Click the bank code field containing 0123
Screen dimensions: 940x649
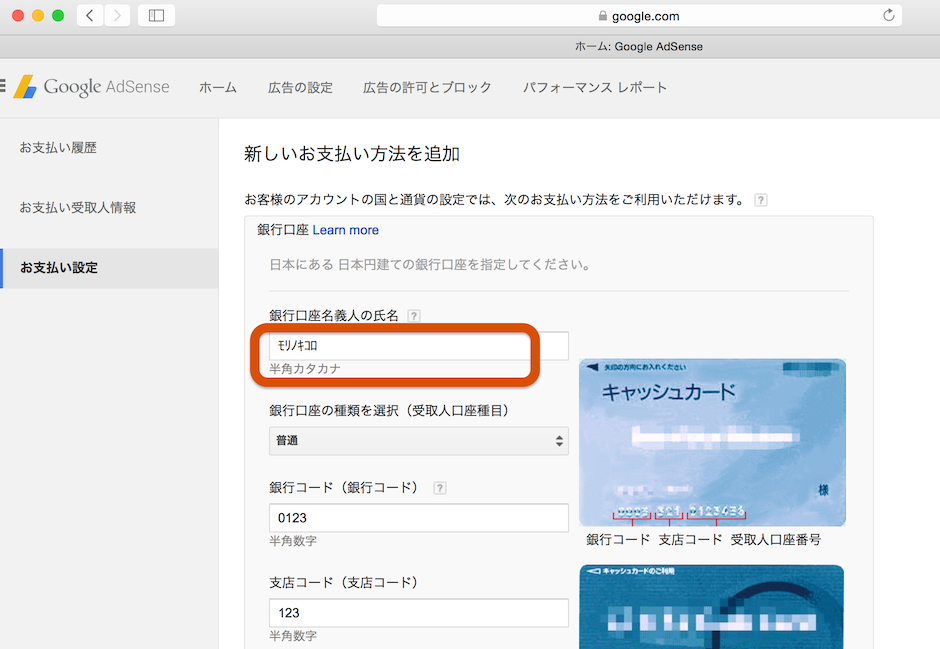click(418, 518)
